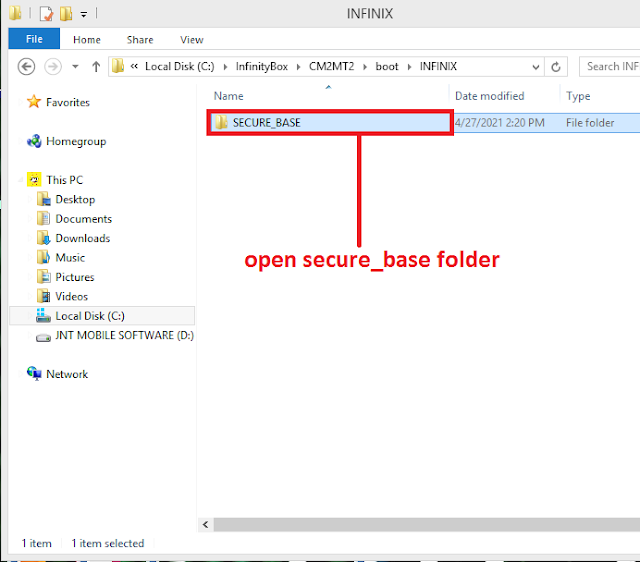The height and width of the screenshot is (562, 640).
Task: Click the address bar folder icon
Action: tap(118, 66)
